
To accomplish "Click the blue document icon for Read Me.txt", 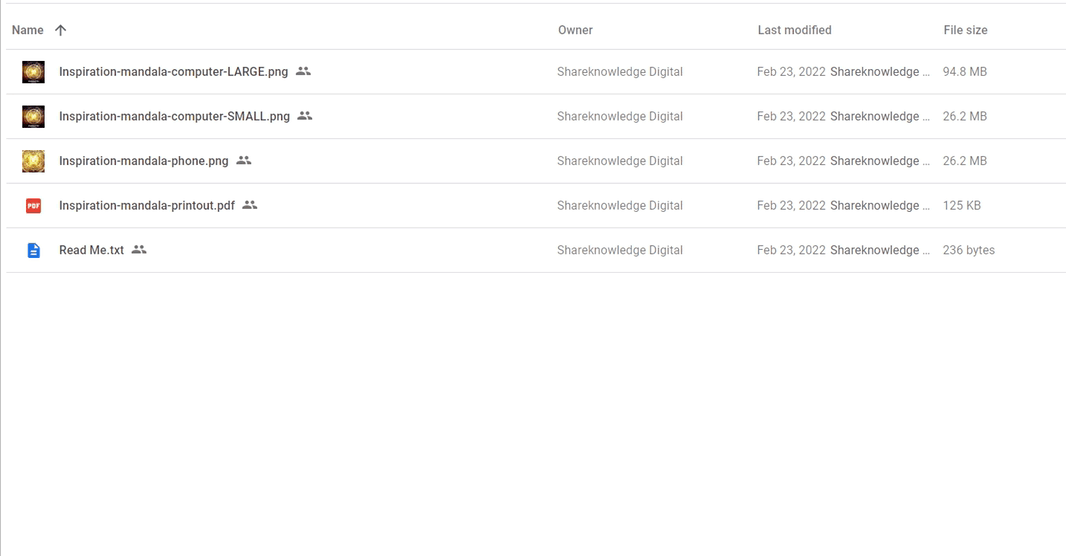I will (x=33, y=250).
